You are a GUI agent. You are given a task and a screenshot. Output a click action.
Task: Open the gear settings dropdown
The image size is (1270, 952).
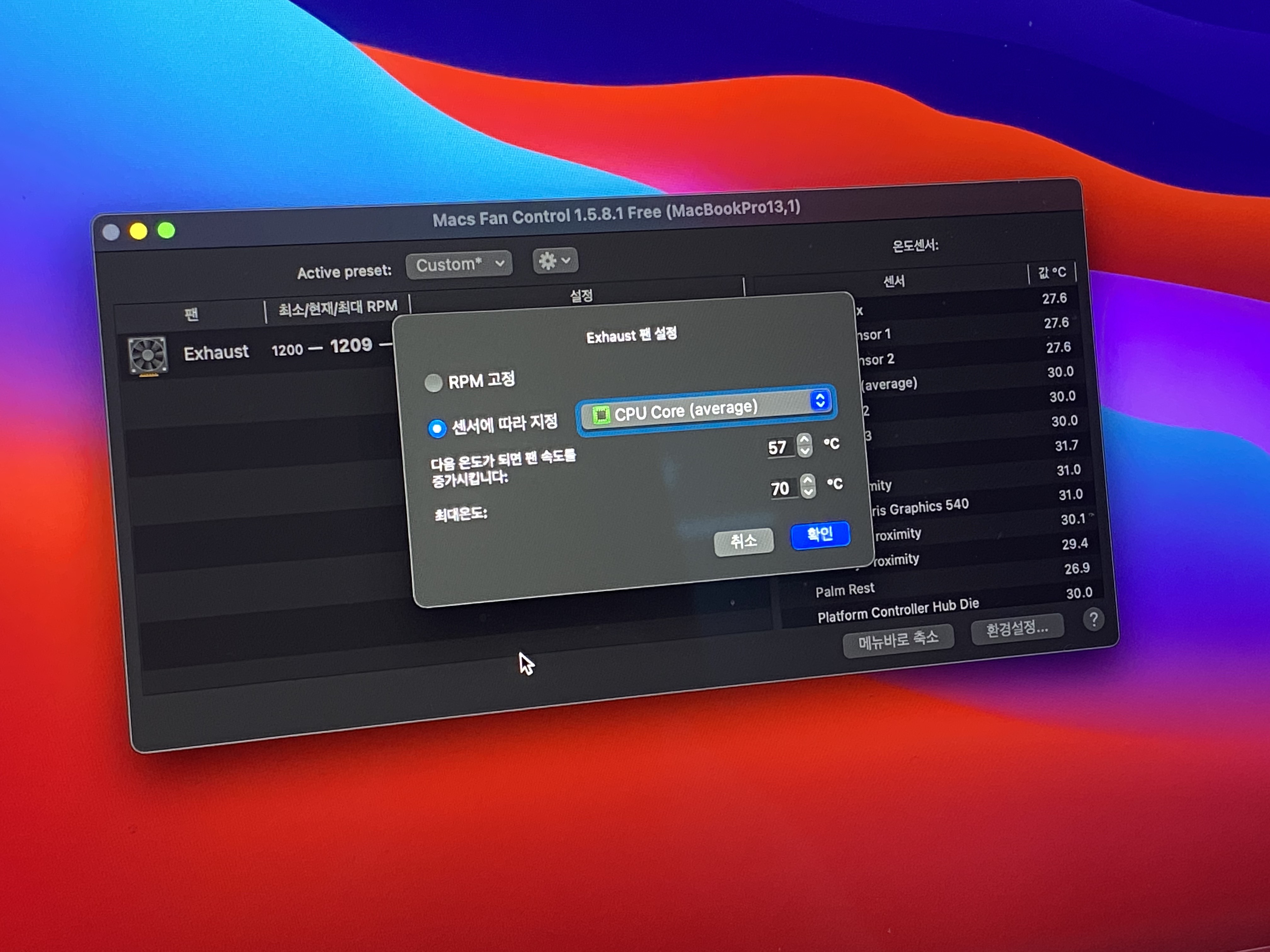[555, 261]
